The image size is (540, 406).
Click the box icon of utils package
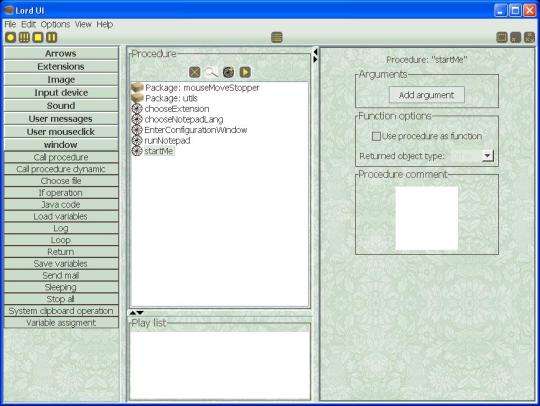137,98
